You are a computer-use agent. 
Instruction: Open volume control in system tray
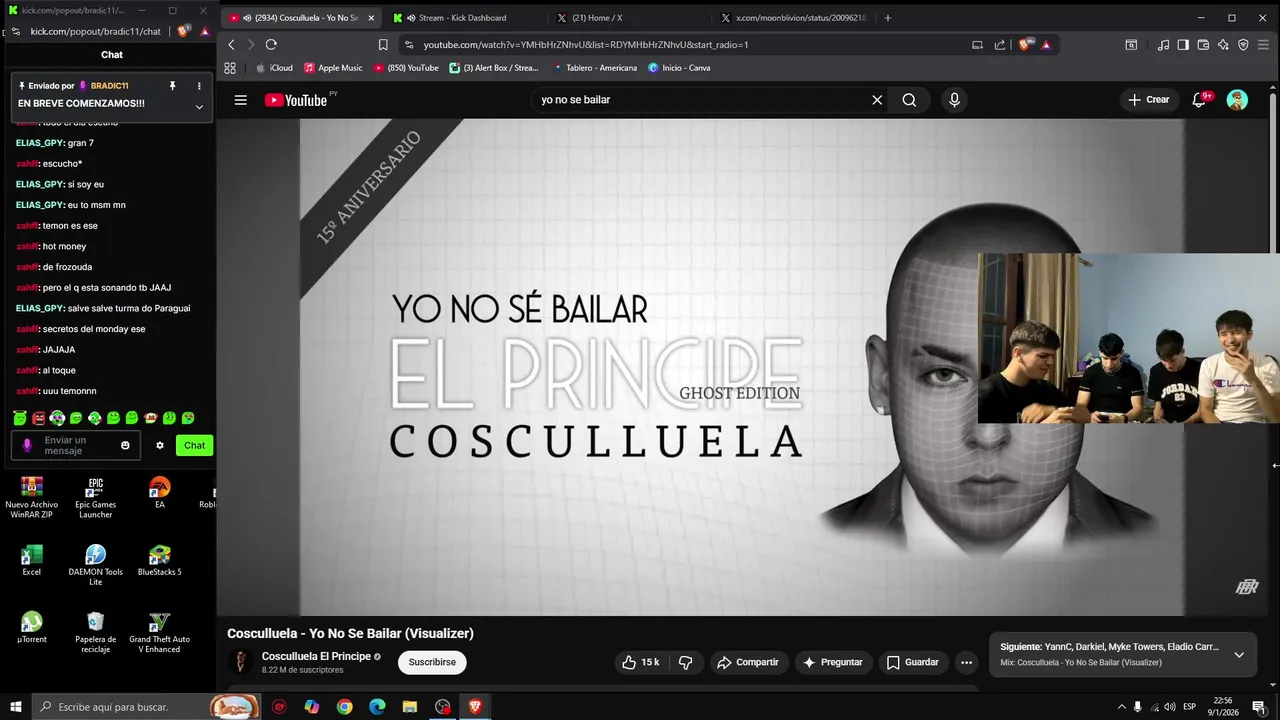(1170, 707)
